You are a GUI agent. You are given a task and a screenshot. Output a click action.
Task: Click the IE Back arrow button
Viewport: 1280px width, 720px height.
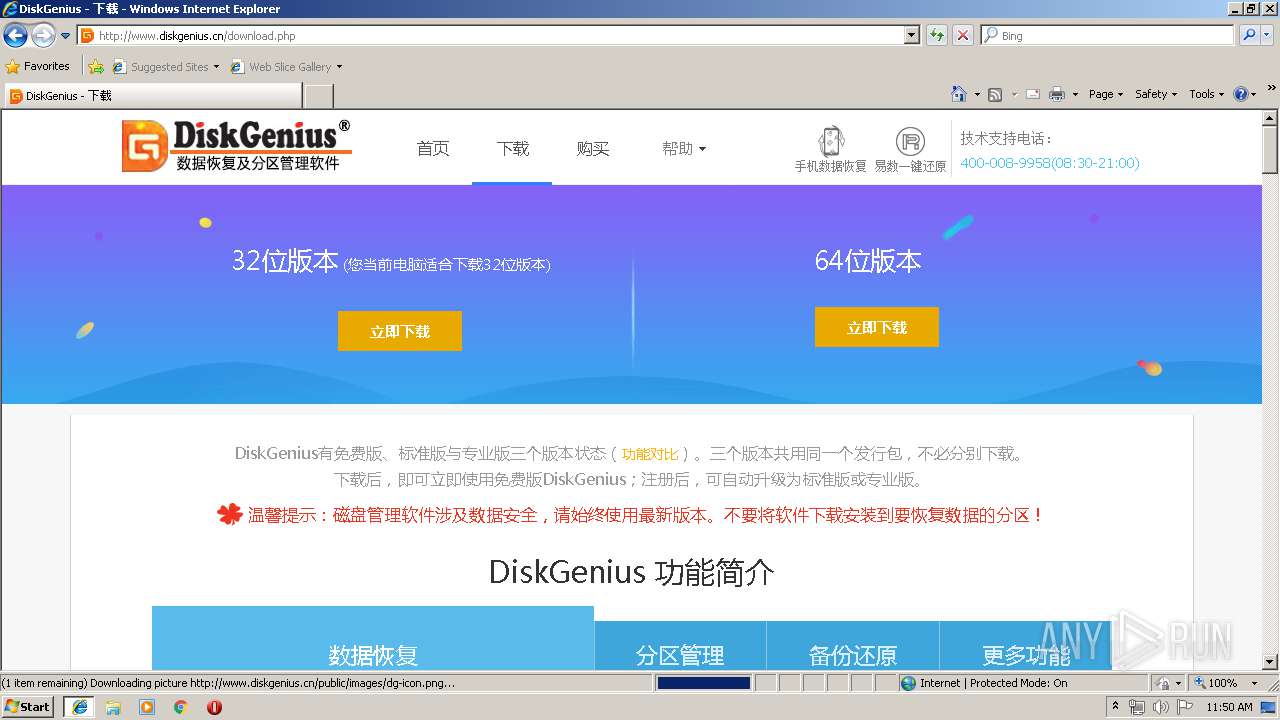tap(16, 36)
